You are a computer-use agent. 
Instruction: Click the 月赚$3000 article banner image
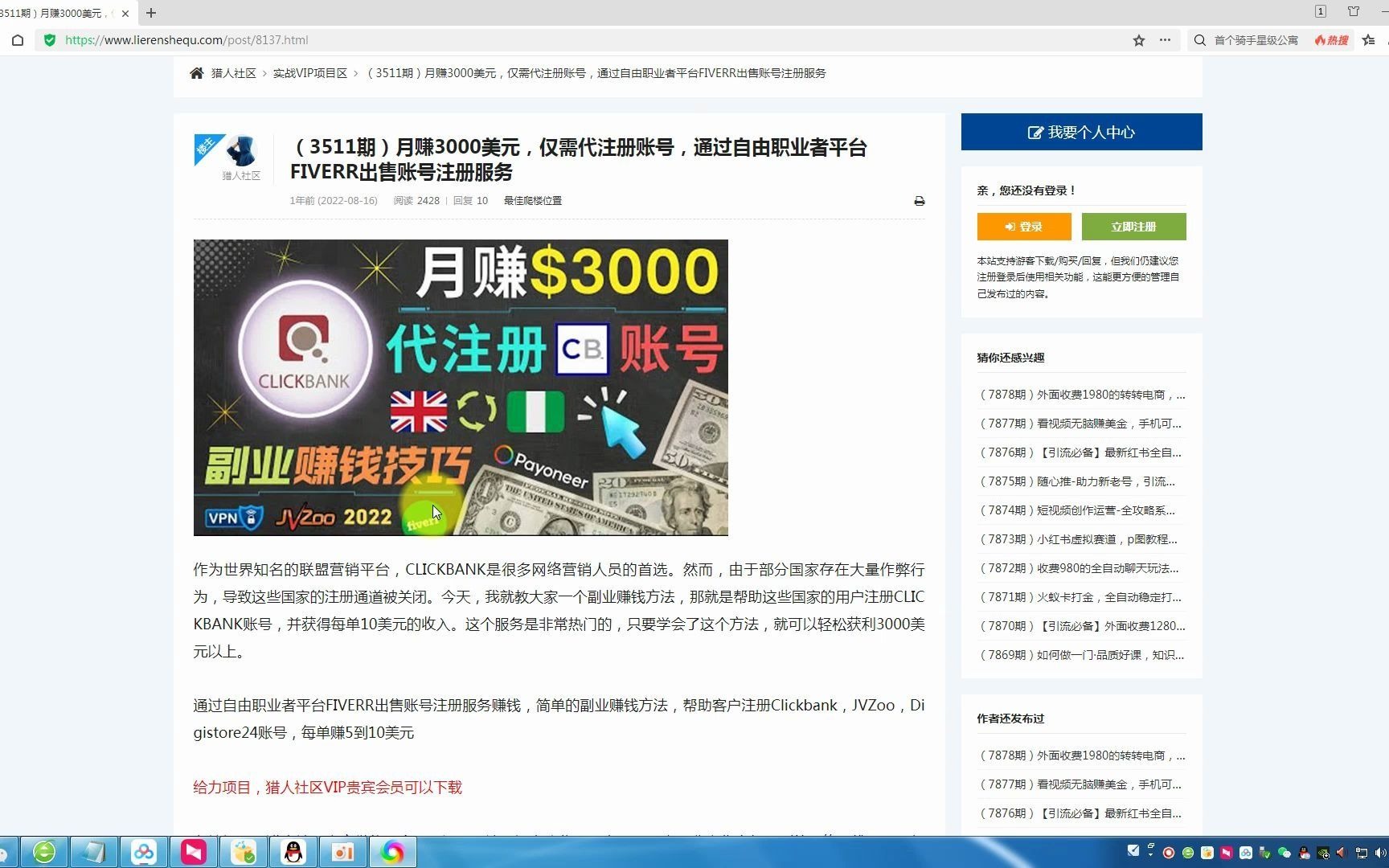tap(461, 387)
